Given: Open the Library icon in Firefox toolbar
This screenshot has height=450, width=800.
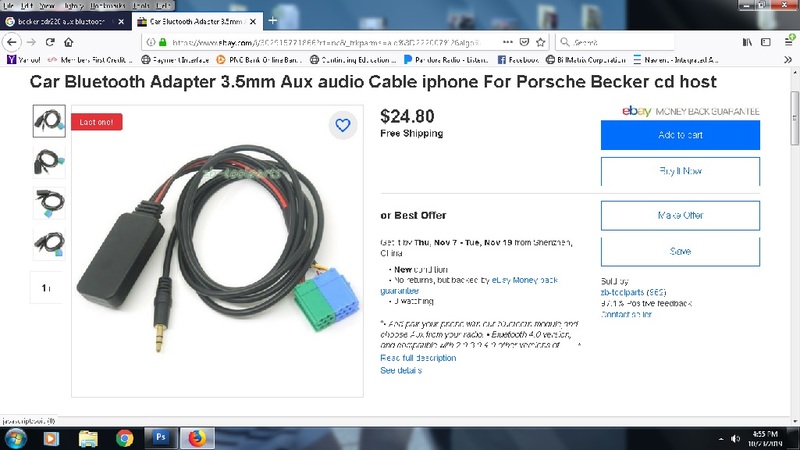Looking at the screenshot, I should [747, 42].
